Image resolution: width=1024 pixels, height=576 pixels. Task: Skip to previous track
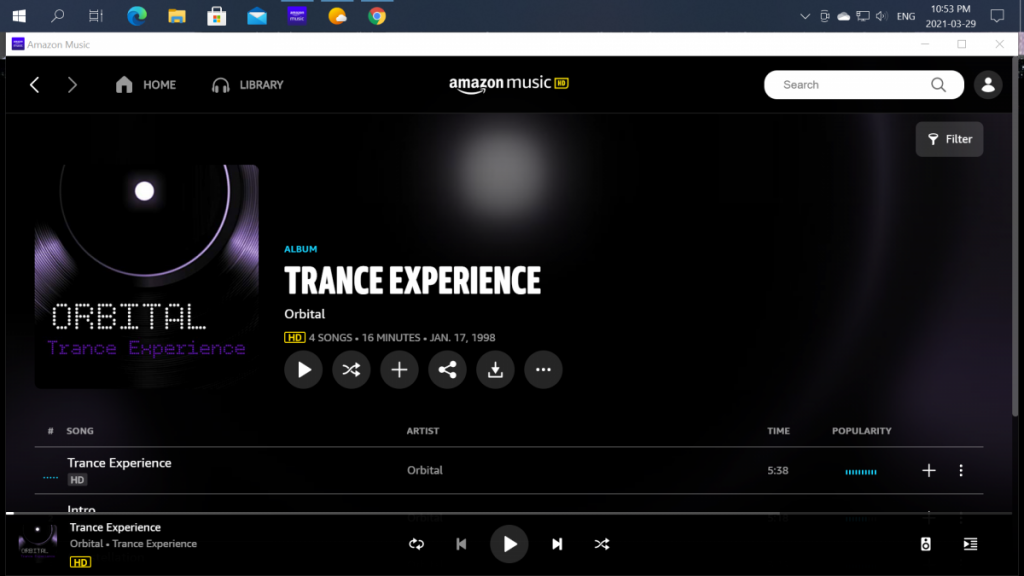(461, 544)
